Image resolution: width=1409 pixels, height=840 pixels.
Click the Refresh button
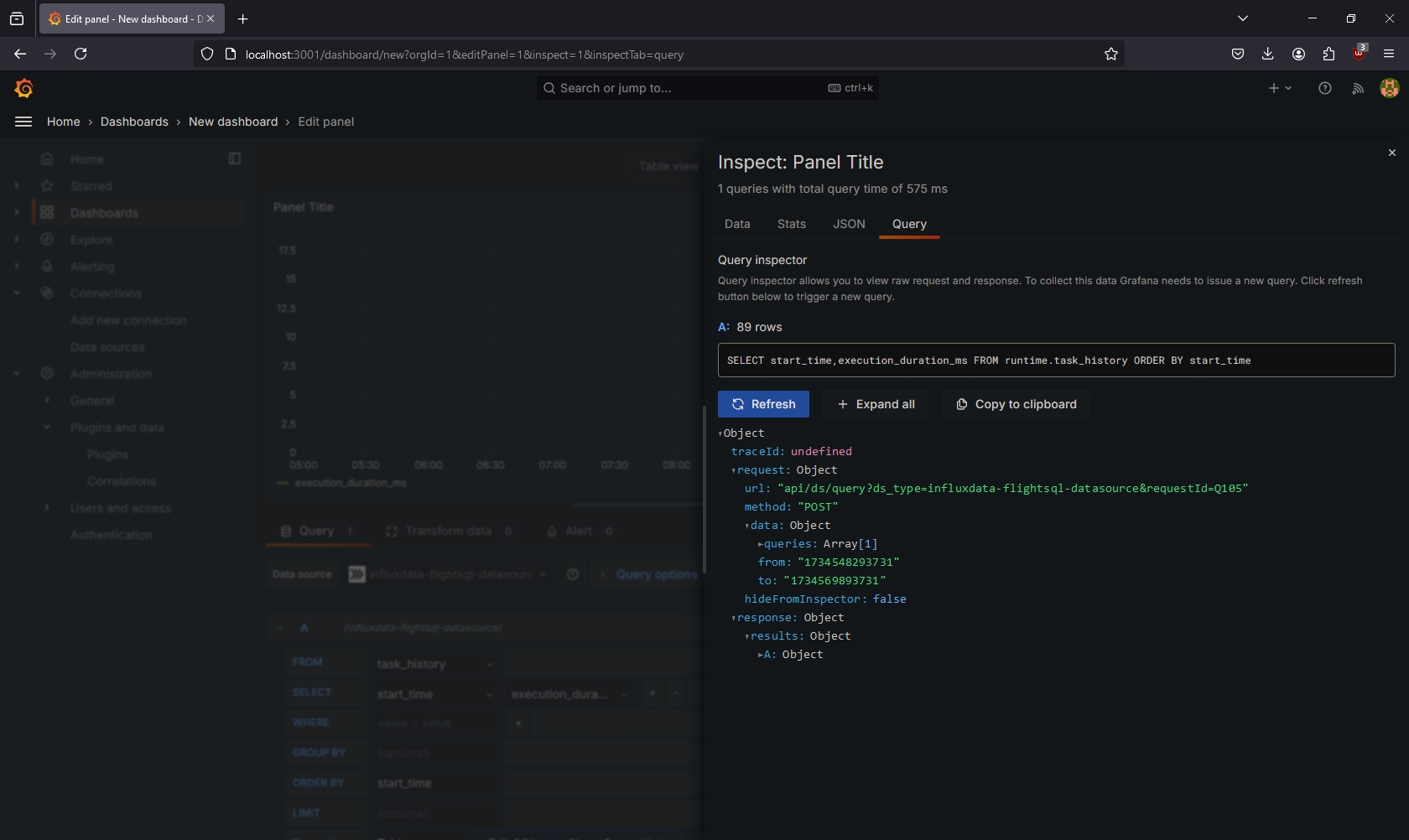tap(762, 404)
